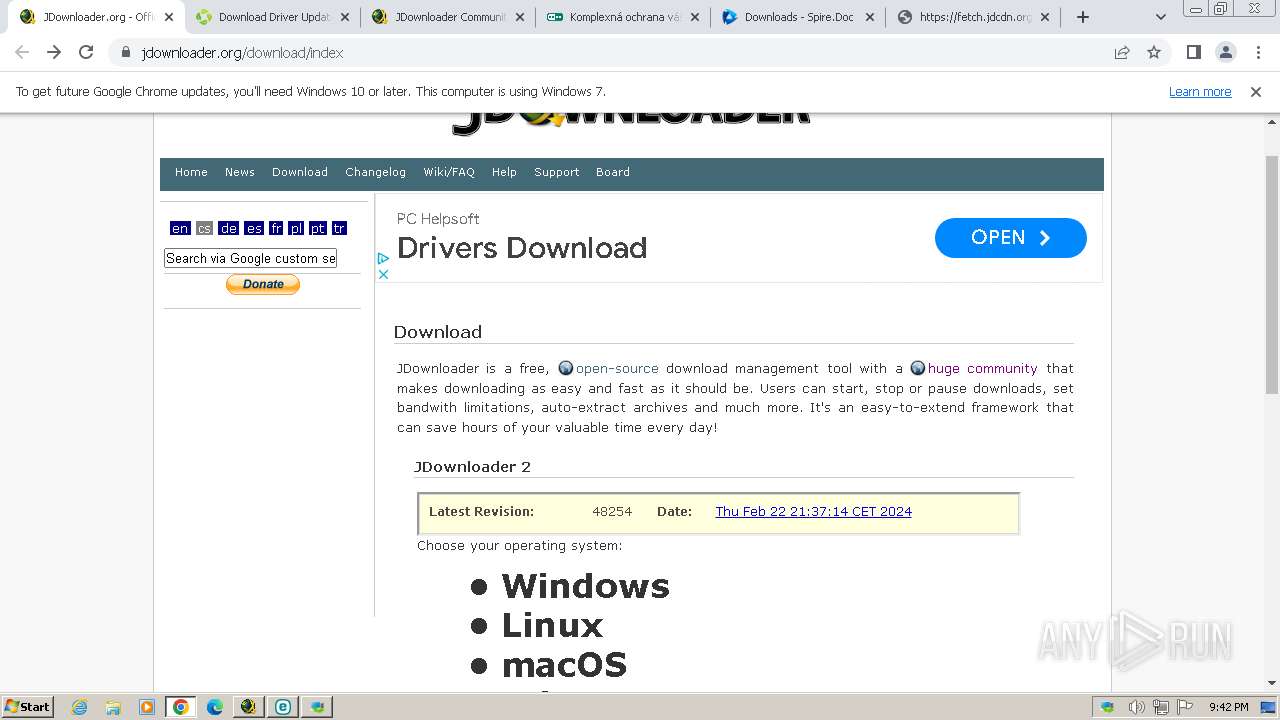This screenshot has height=720, width=1280.
Task: Click the OPEN button in the ad
Action: coord(1010,238)
